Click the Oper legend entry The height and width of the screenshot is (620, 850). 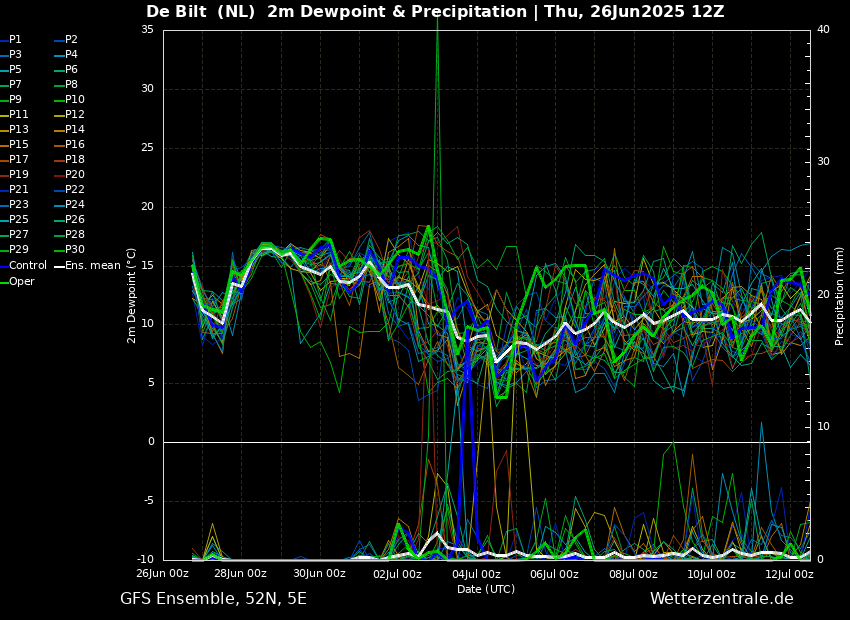21,282
